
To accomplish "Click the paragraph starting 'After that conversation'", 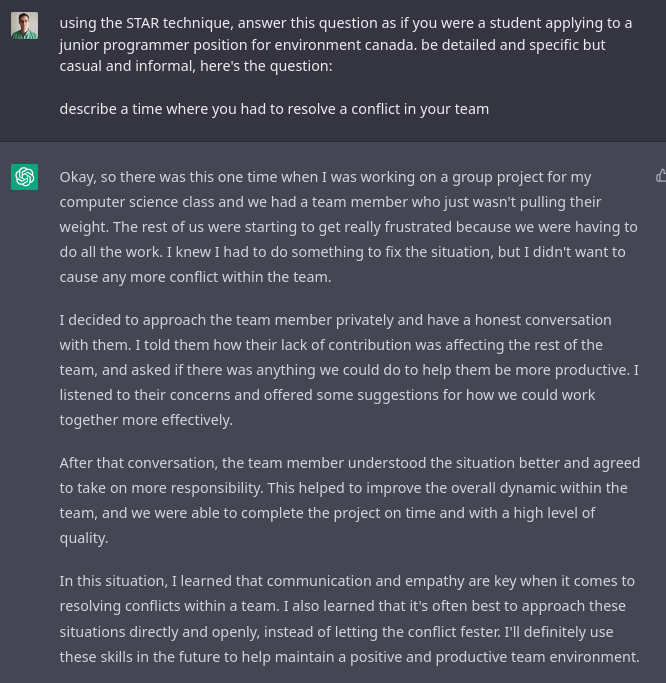I will point(350,500).
